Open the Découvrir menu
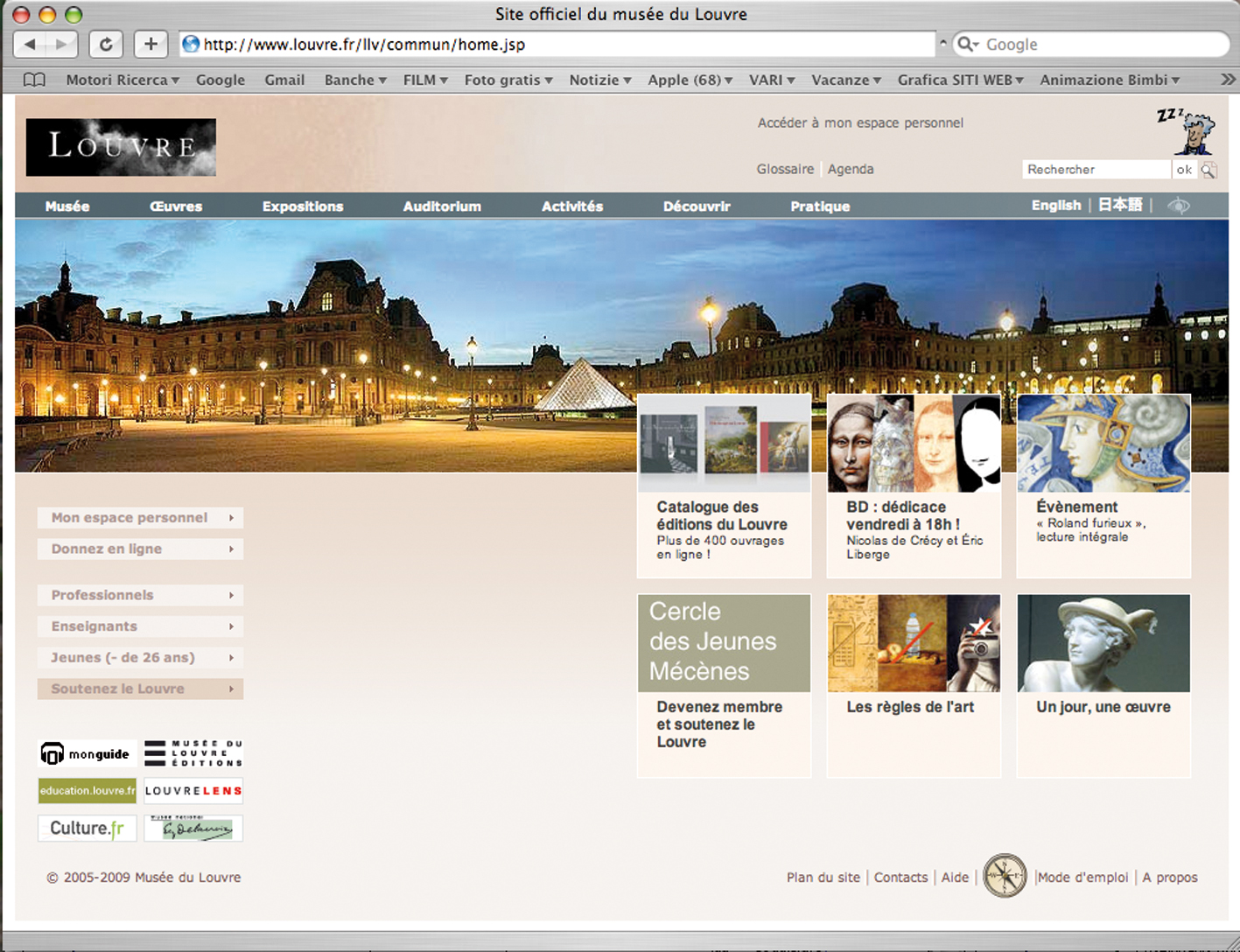 click(x=697, y=206)
